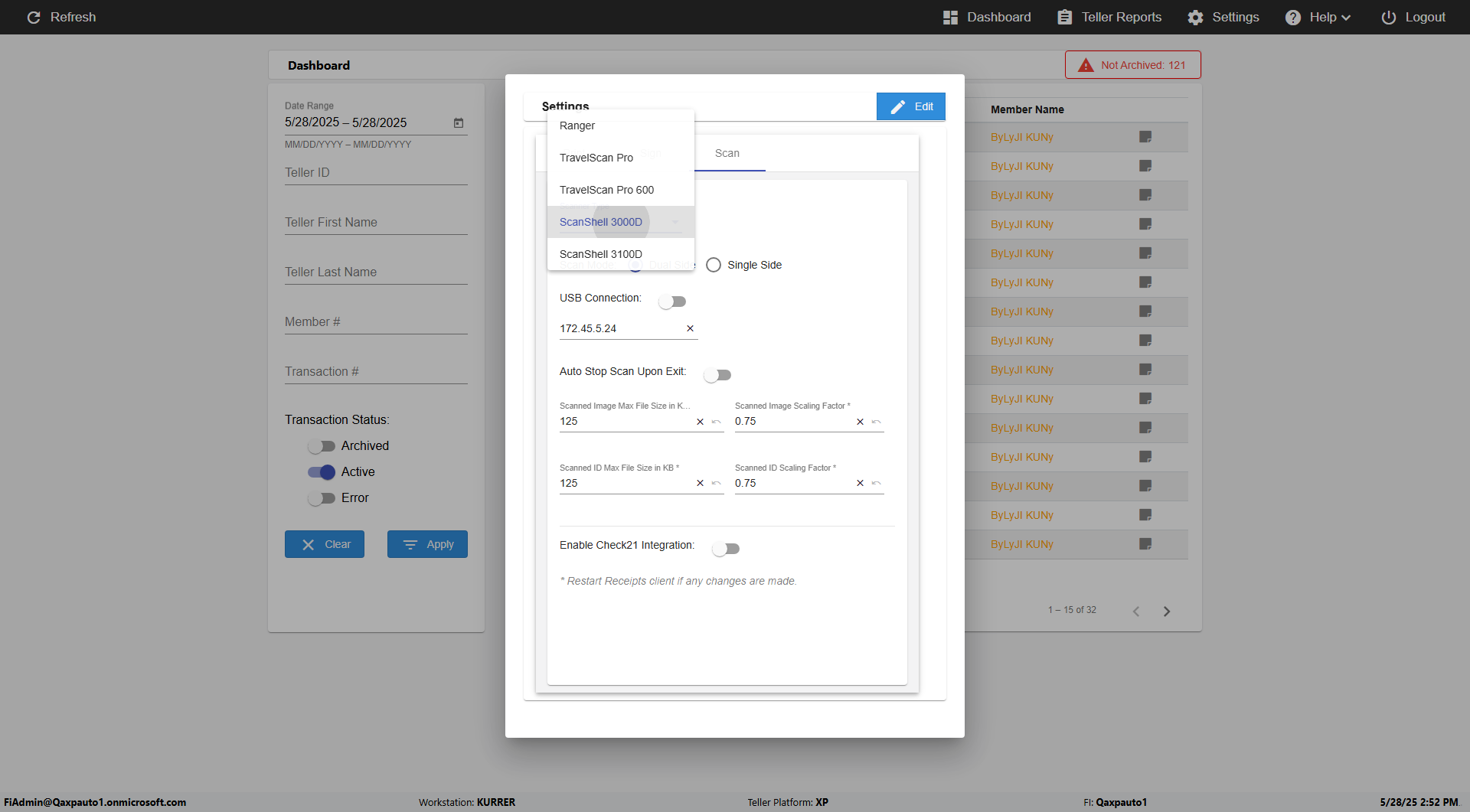This screenshot has width=1470, height=812.
Task: Click the FiAdmin@Qaxpauto1 account email text
Action: coord(95,802)
